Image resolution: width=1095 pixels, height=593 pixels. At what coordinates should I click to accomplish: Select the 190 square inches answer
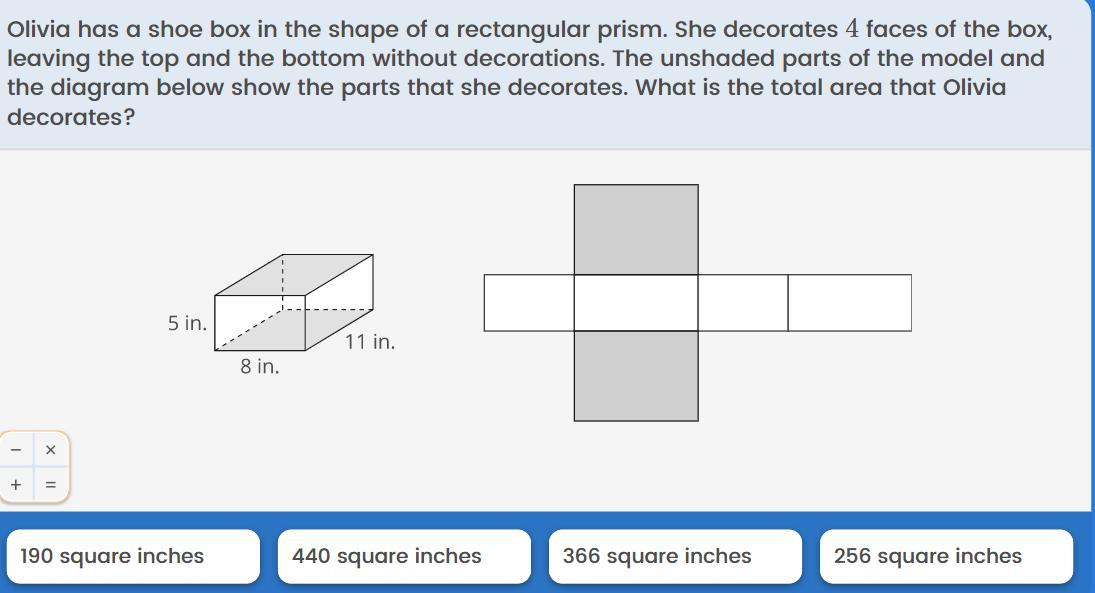pyautogui.click(x=133, y=556)
